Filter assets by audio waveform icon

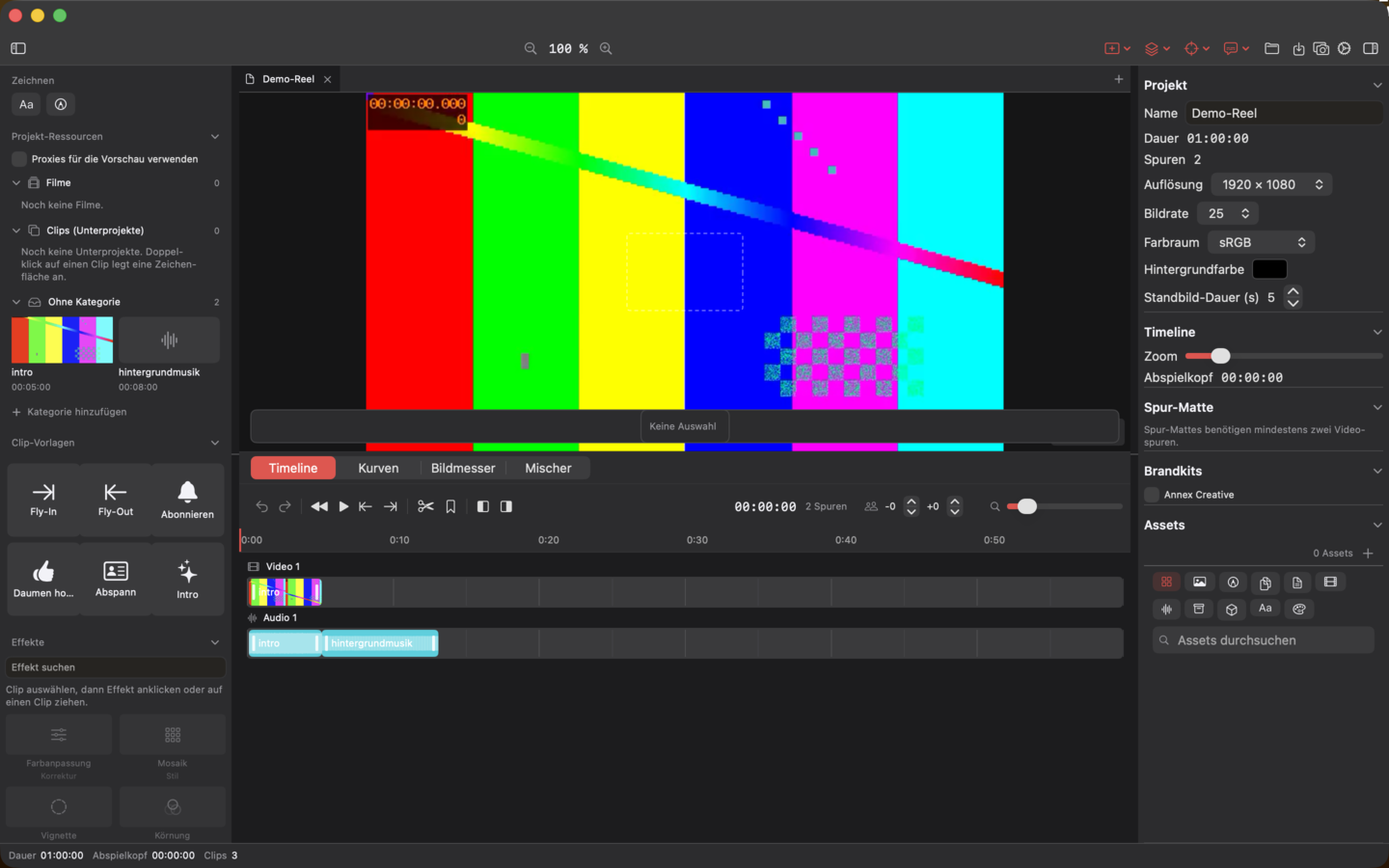point(1166,609)
